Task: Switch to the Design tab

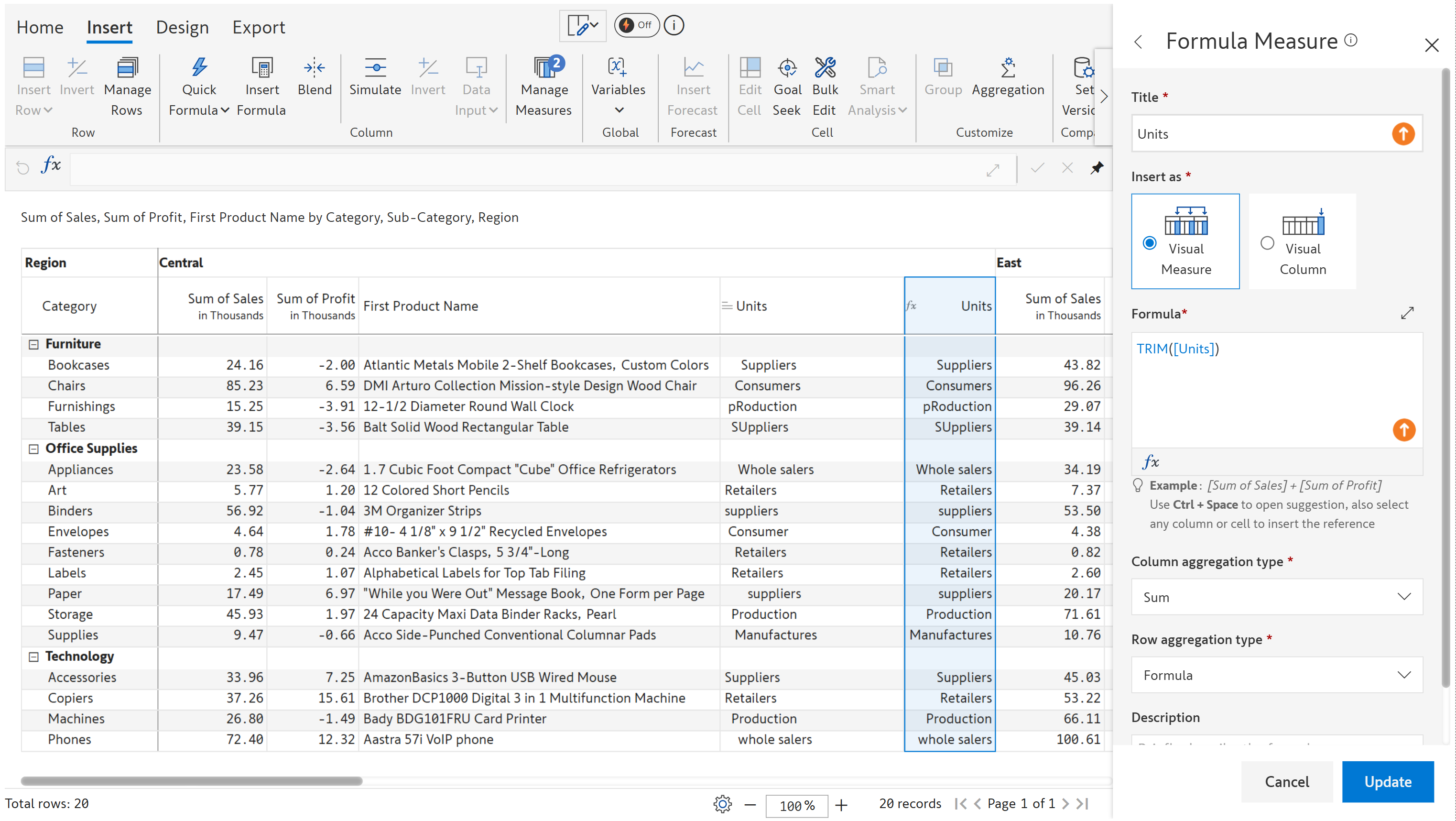Action: coord(182,27)
